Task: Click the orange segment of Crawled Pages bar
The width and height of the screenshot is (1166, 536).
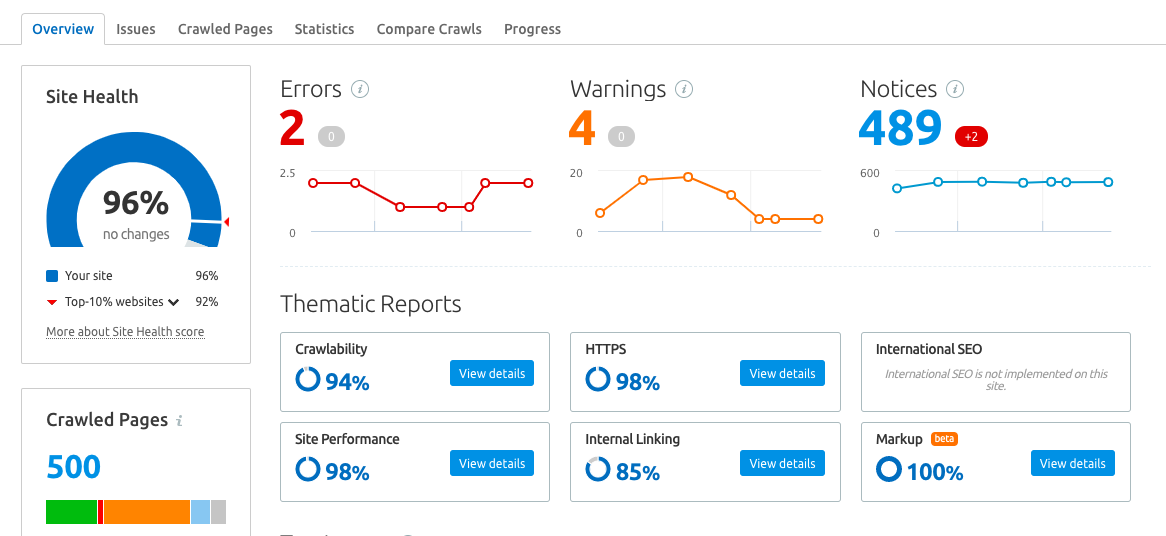Action: (147, 512)
